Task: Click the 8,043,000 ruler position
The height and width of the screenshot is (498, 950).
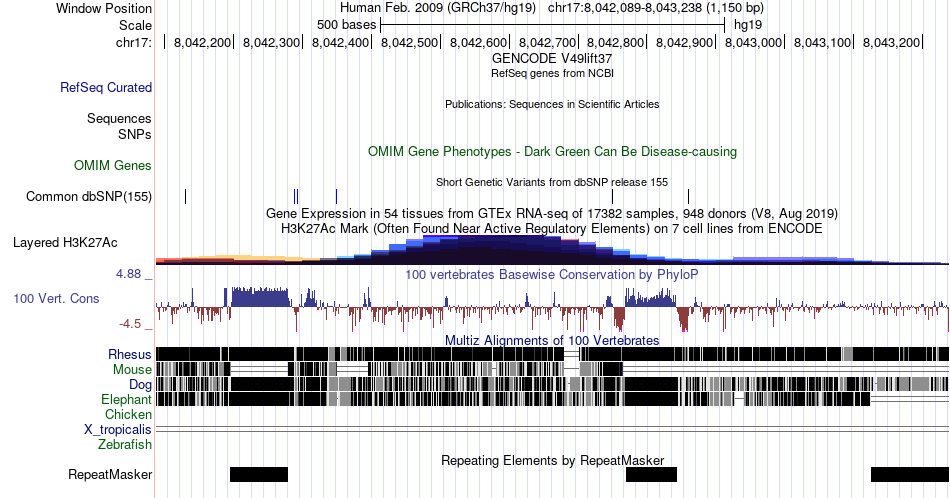Action: click(754, 42)
